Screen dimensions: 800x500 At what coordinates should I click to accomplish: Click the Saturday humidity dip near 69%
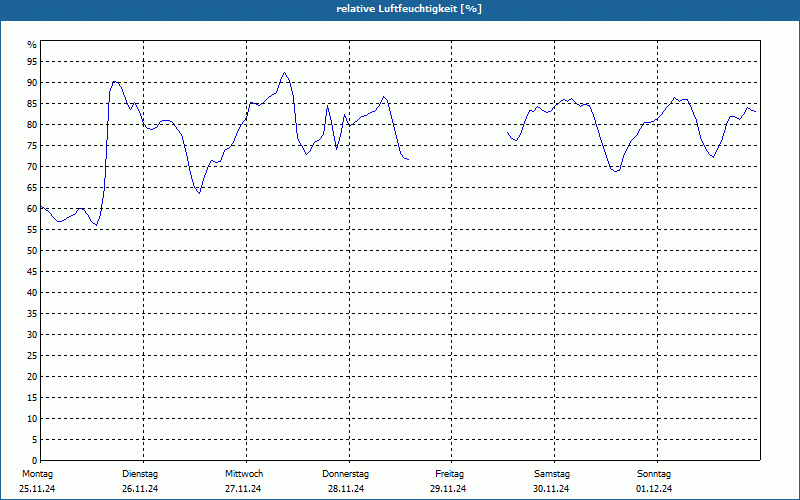pos(616,171)
